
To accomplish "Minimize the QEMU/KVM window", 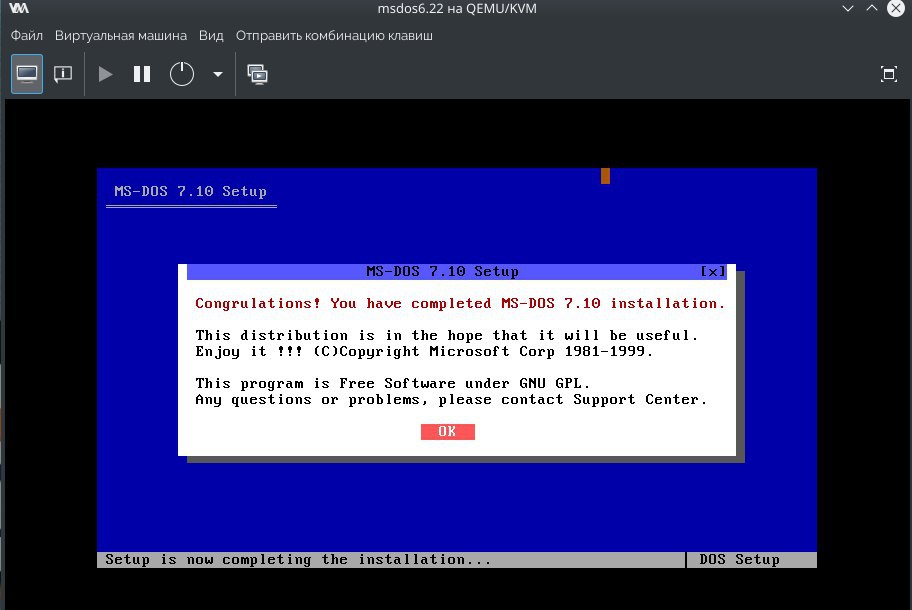I will 847,8.
